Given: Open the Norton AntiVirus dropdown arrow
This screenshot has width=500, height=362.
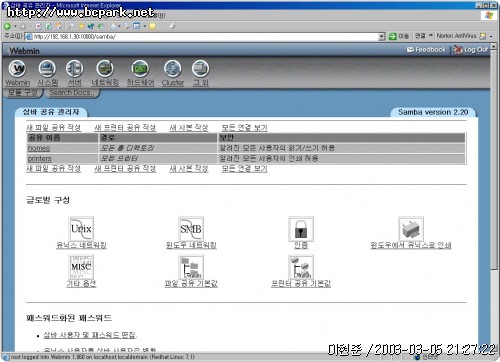Looking at the screenshot, I should (x=491, y=36).
